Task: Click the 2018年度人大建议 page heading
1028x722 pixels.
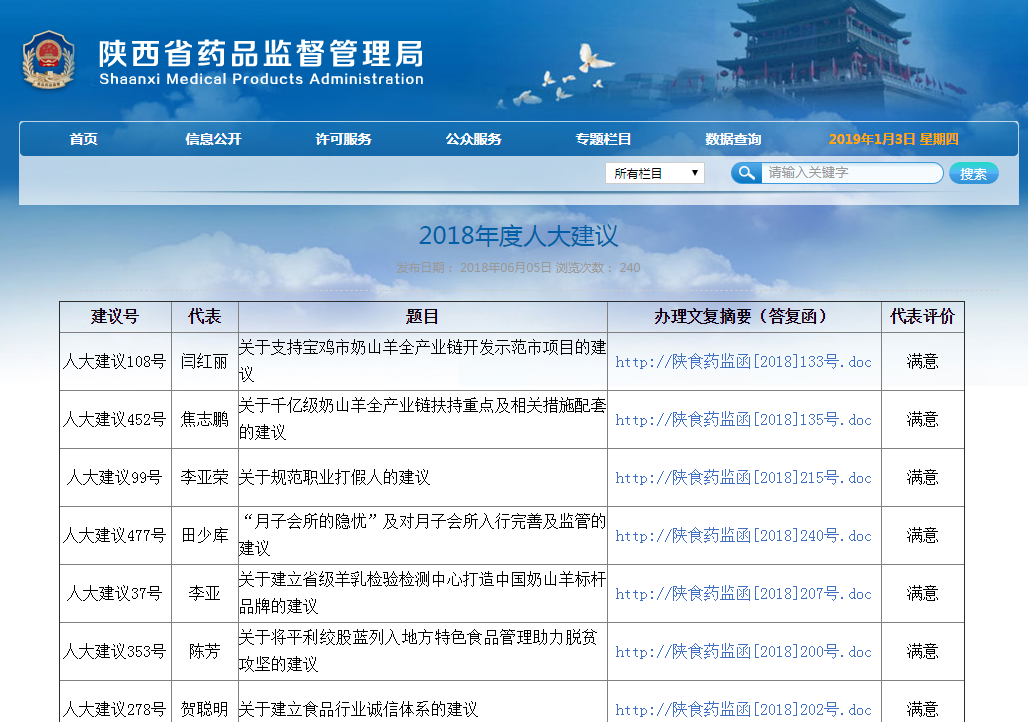Action: (518, 236)
